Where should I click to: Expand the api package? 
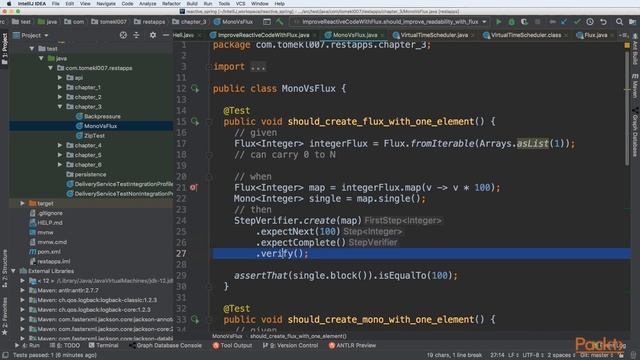coord(60,78)
